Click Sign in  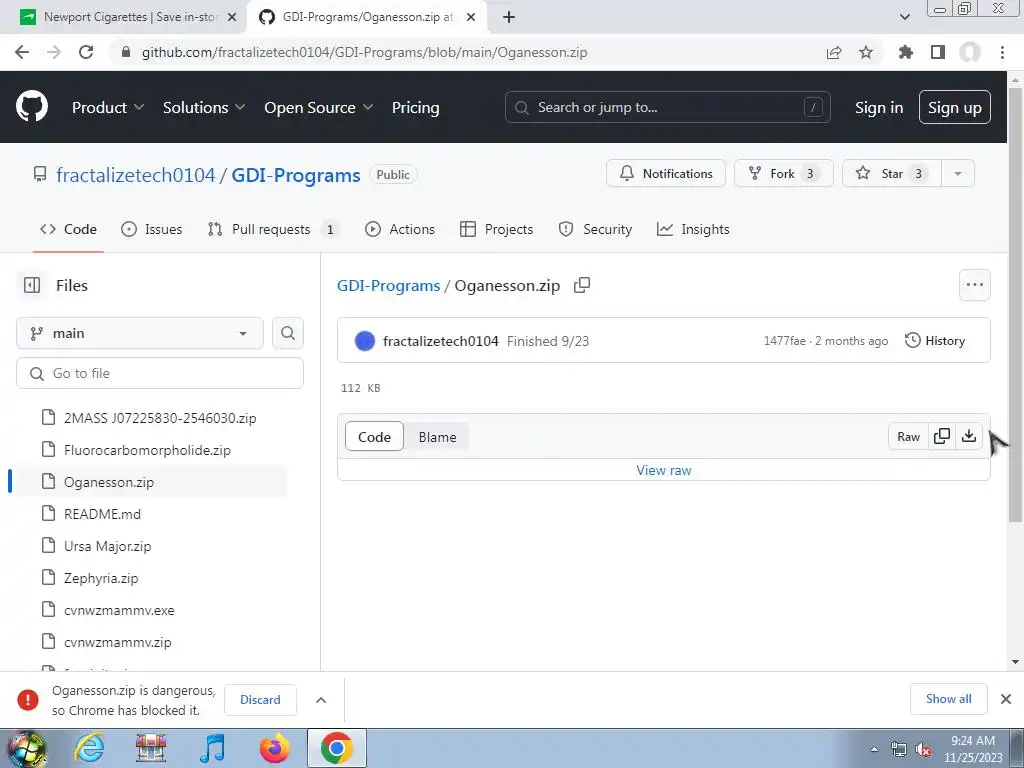click(878, 107)
